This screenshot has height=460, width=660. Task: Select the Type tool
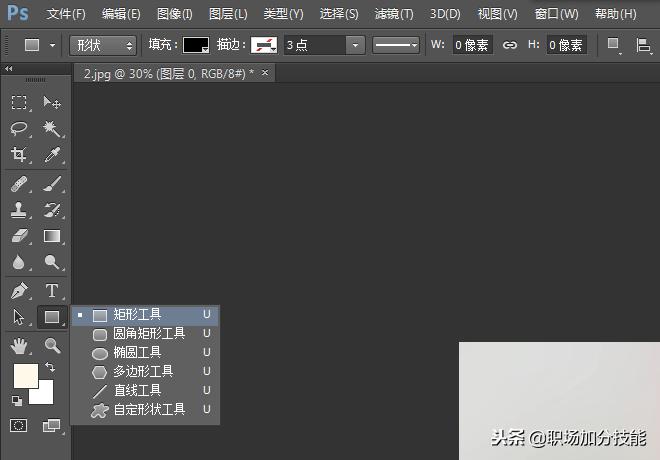pos(52,291)
